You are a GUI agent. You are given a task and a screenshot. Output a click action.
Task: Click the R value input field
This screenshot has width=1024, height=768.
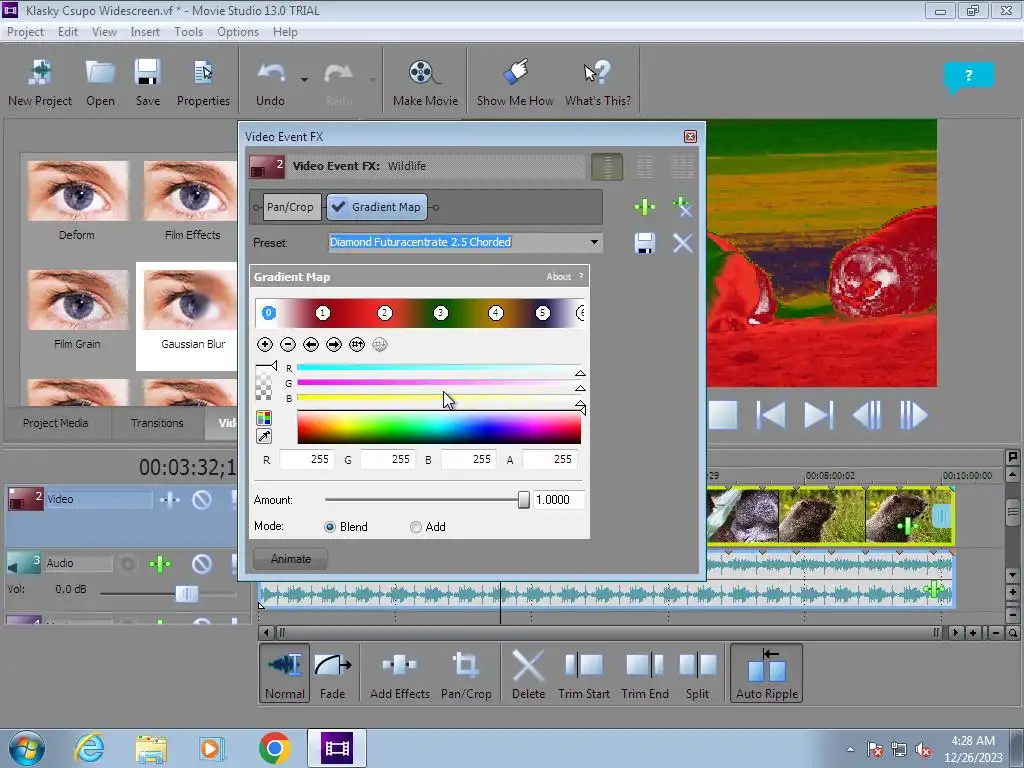(306, 460)
